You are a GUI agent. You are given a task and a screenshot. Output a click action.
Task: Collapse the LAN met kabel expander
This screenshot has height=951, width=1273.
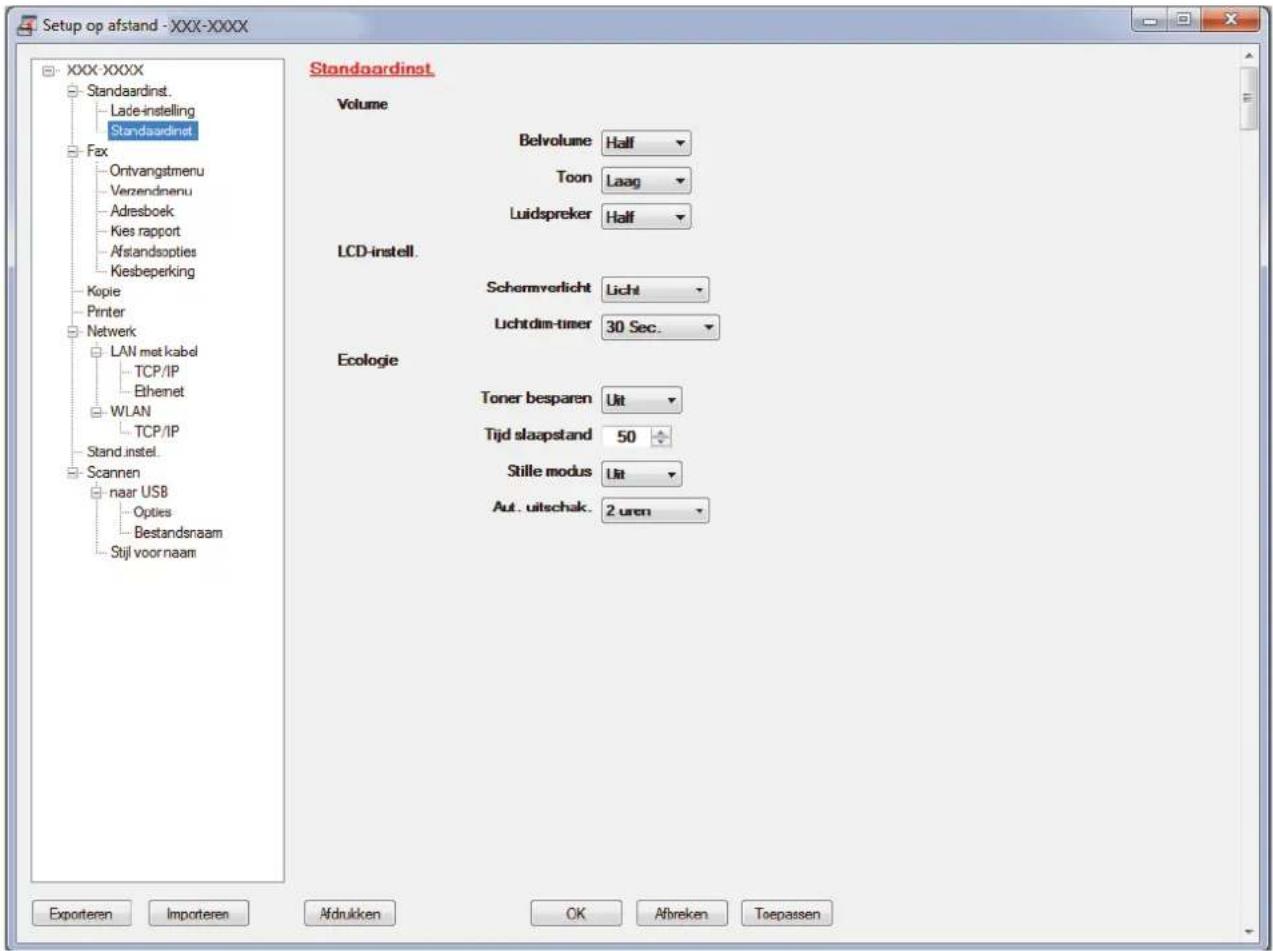pyautogui.click(x=97, y=351)
